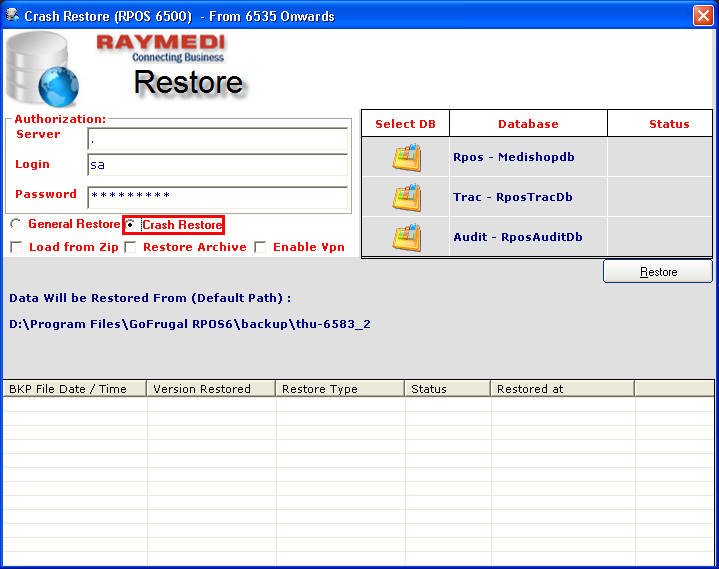
Task: Click the lower grid Status column header
Action: (x=448, y=389)
